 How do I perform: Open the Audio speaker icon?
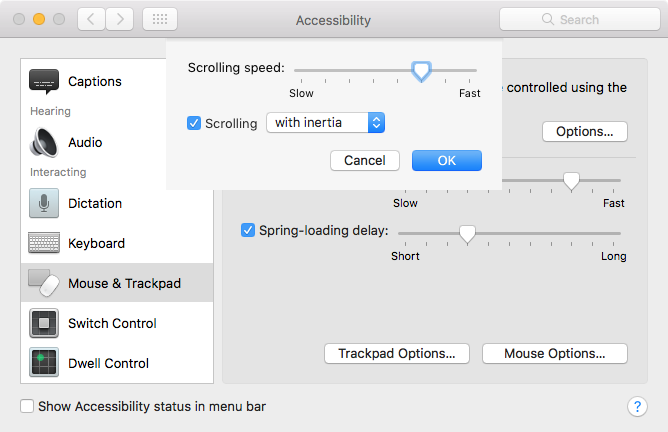pos(44,142)
